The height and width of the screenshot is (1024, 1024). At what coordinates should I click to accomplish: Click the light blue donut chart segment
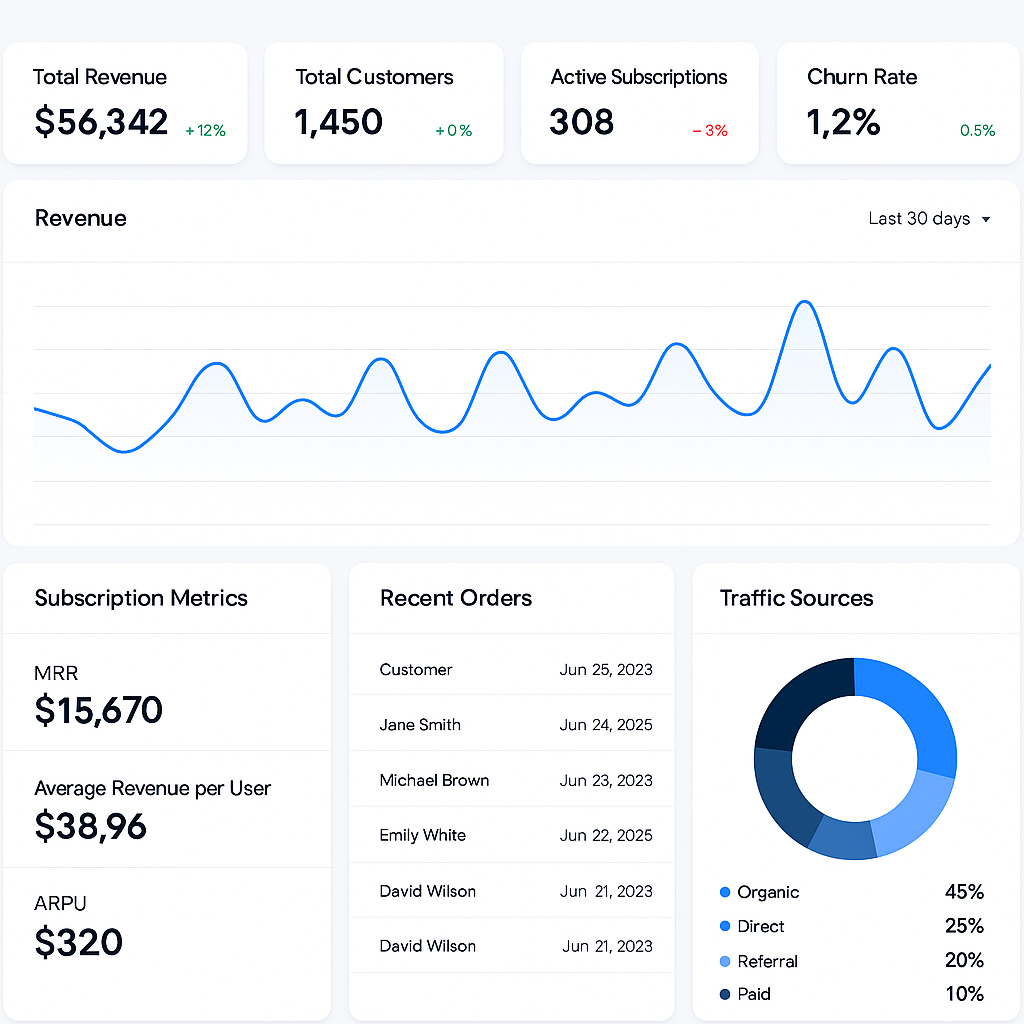(x=915, y=810)
